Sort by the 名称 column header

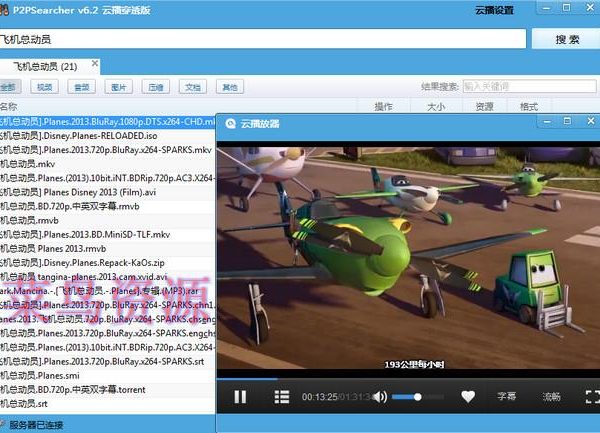point(178,106)
